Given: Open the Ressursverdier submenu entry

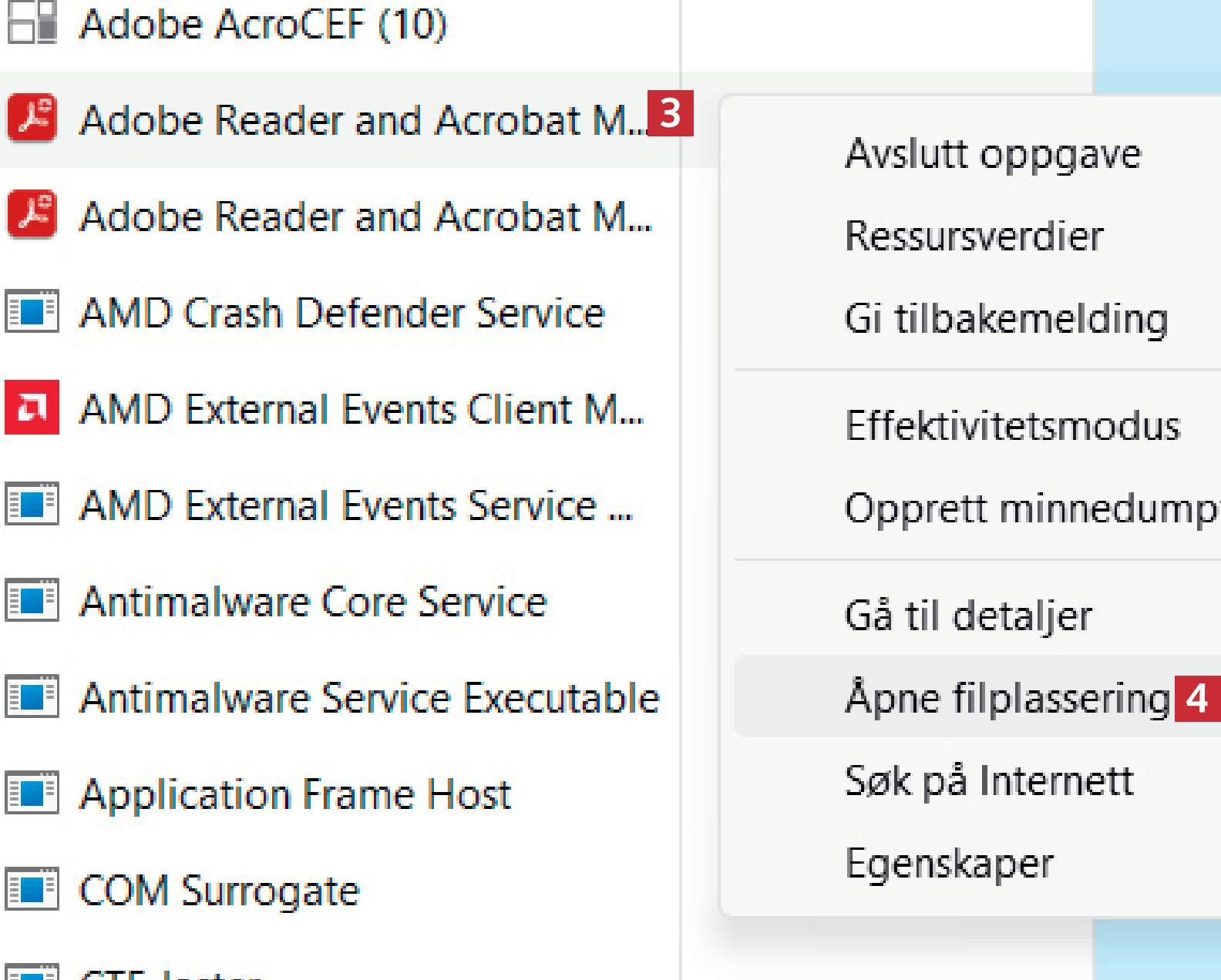Looking at the screenshot, I should click(974, 236).
